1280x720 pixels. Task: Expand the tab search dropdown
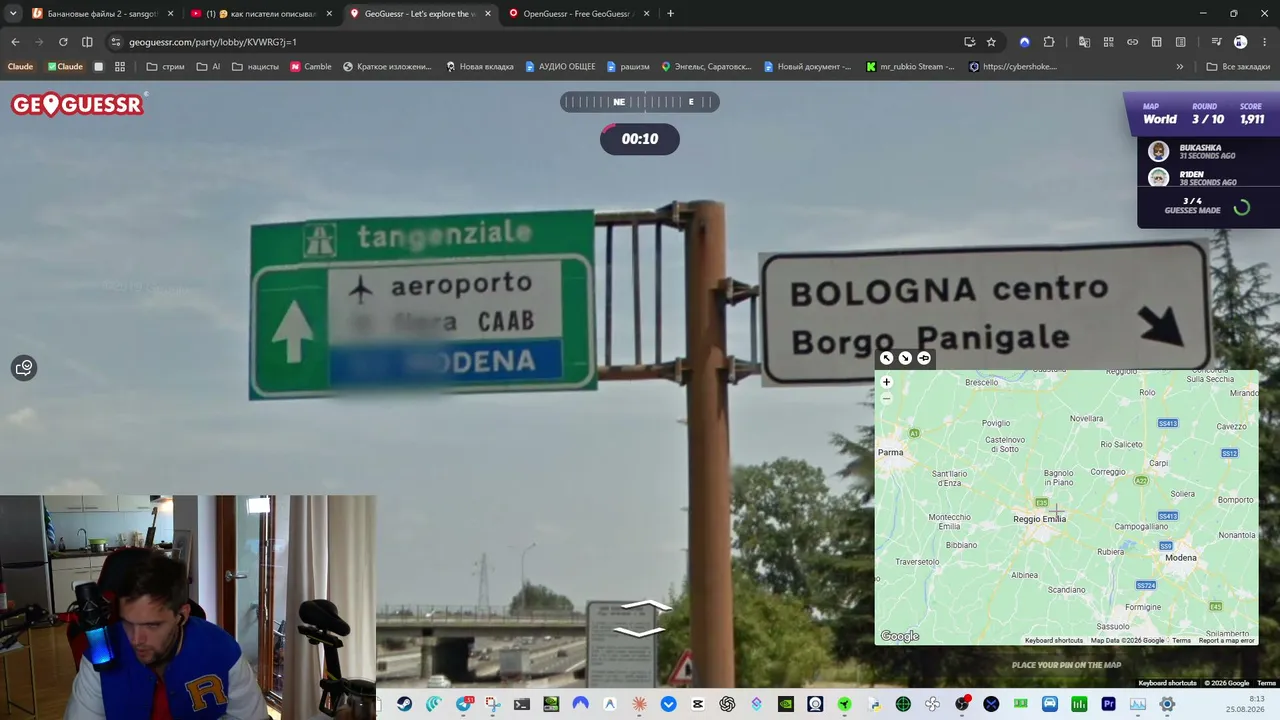[13, 14]
